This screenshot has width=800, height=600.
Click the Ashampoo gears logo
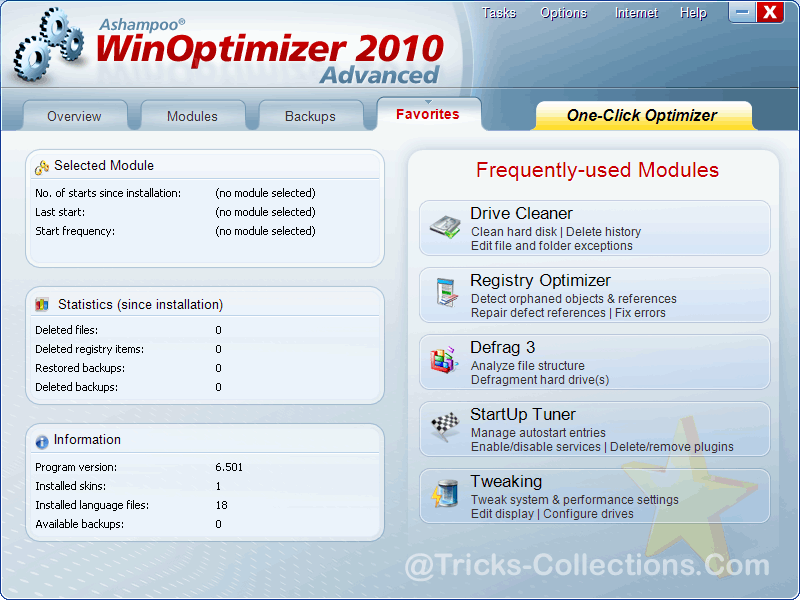point(50,45)
